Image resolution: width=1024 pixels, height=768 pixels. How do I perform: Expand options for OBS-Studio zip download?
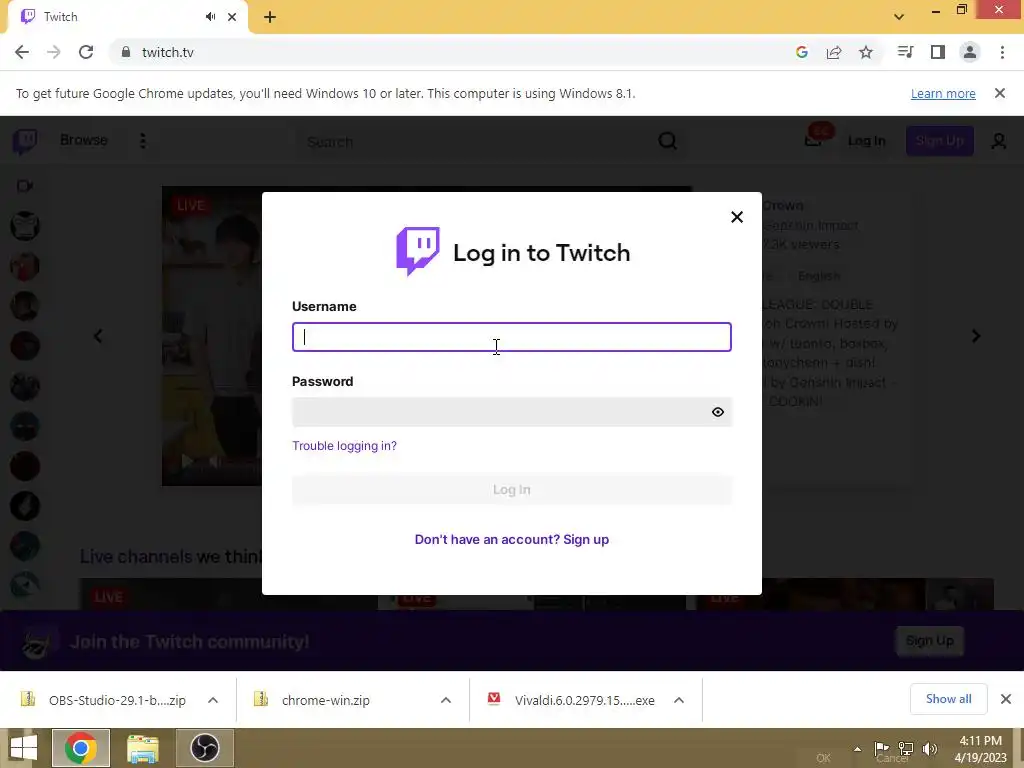pyautogui.click(x=213, y=700)
